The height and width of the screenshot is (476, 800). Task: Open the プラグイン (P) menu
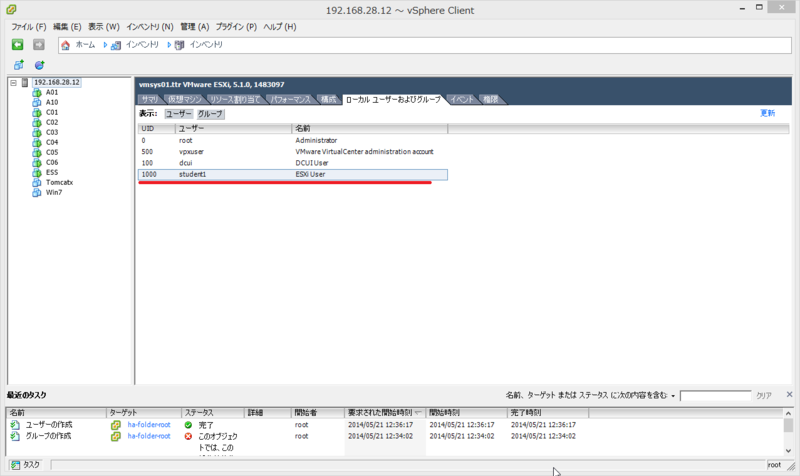[x=236, y=27]
